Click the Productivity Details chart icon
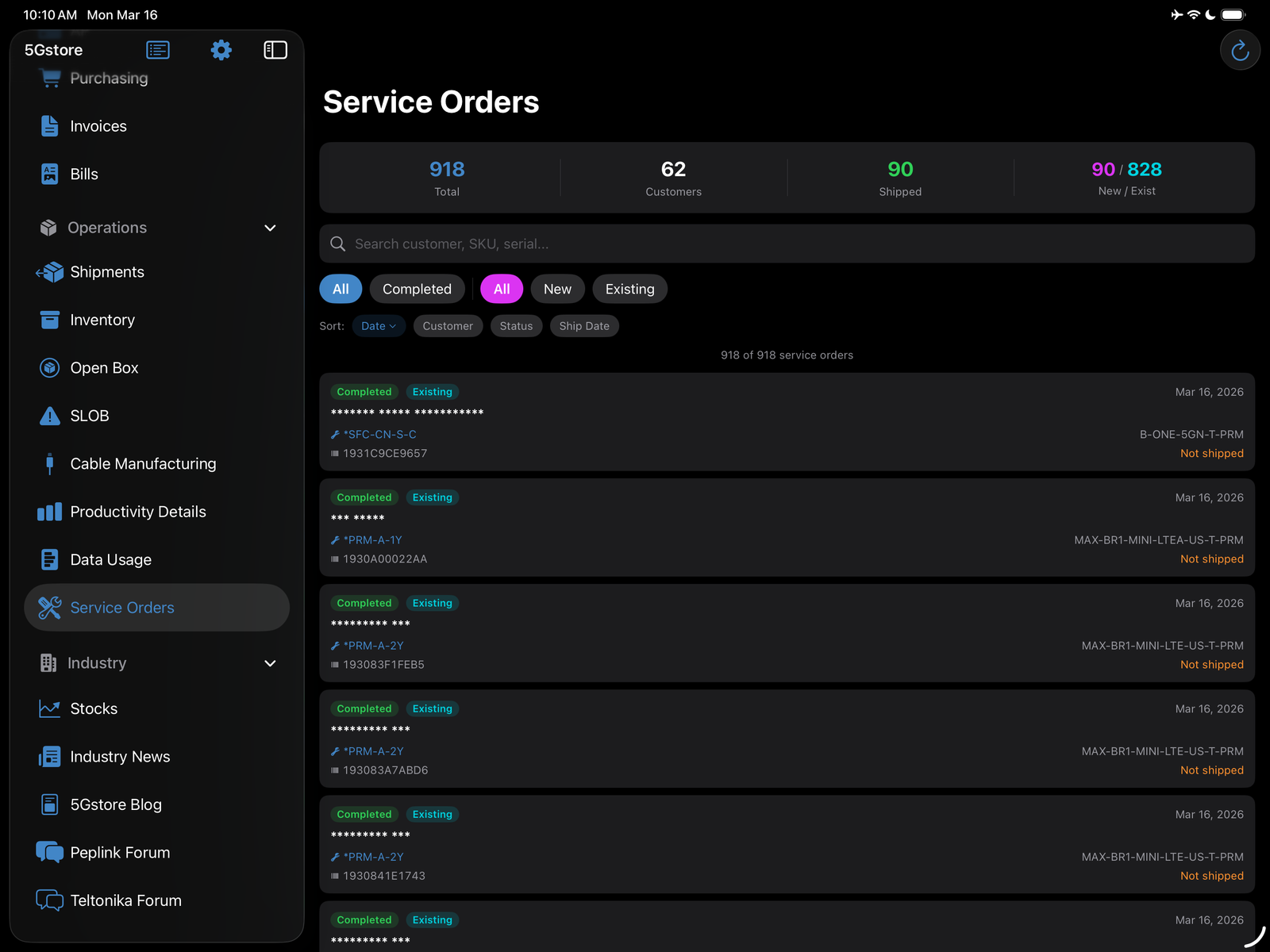Viewport: 1270px width, 952px height. coord(49,512)
